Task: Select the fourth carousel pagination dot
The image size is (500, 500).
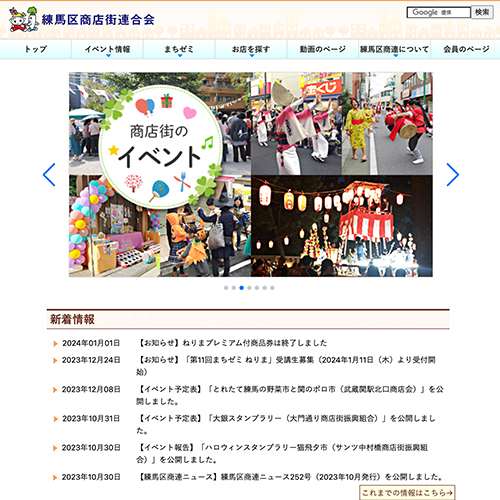Action: coord(249,288)
